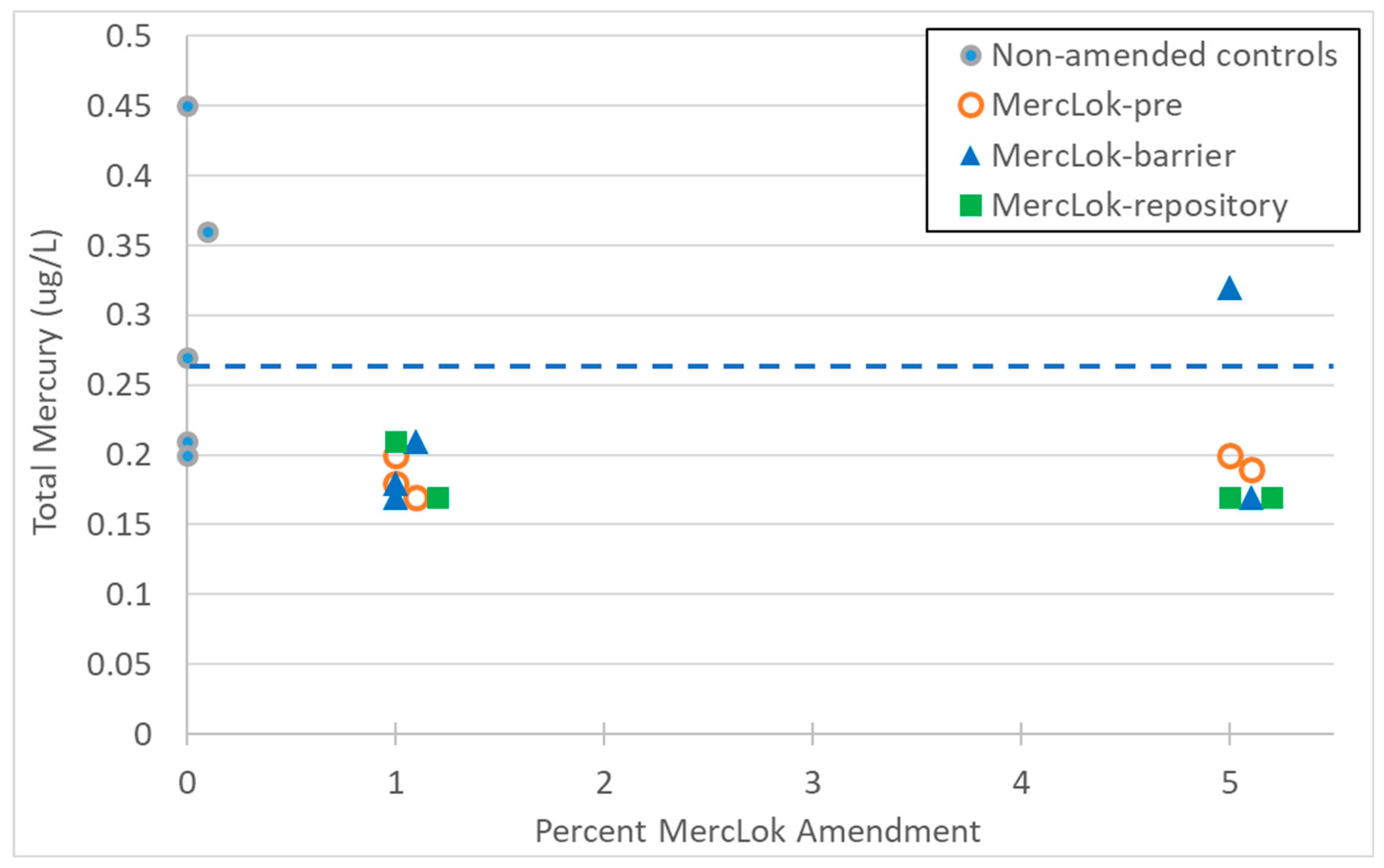Click the 3 label on the horizontal axis
The height and width of the screenshot is (868, 1384).
(x=812, y=783)
